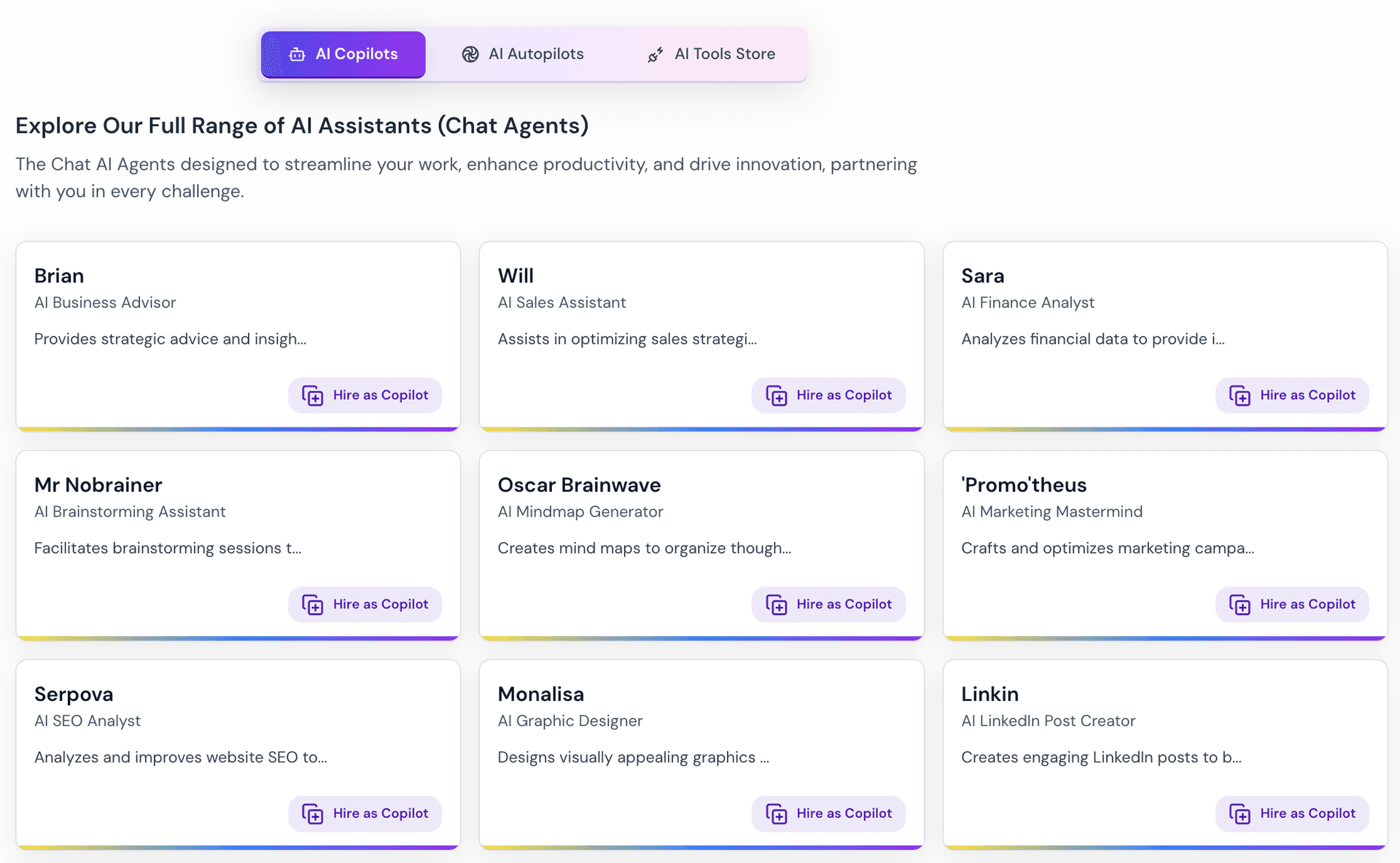Click the hire icon in Sara's Hire button
The width and height of the screenshot is (1400, 863).
[1240, 395]
